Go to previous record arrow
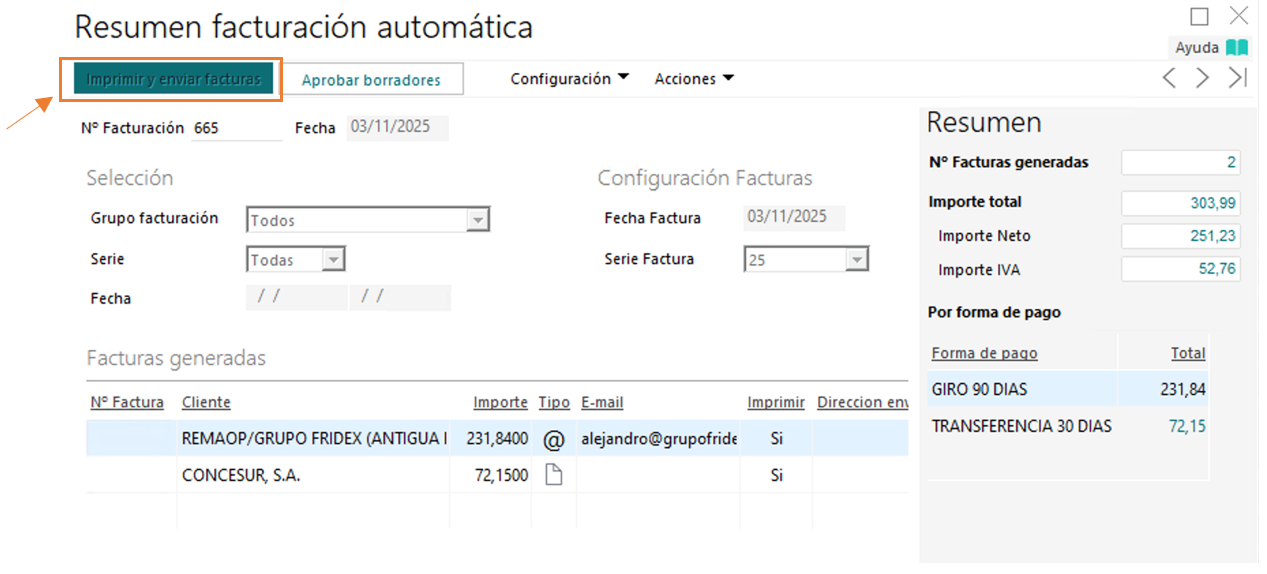This screenshot has width=1267, height=574. (1169, 78)
